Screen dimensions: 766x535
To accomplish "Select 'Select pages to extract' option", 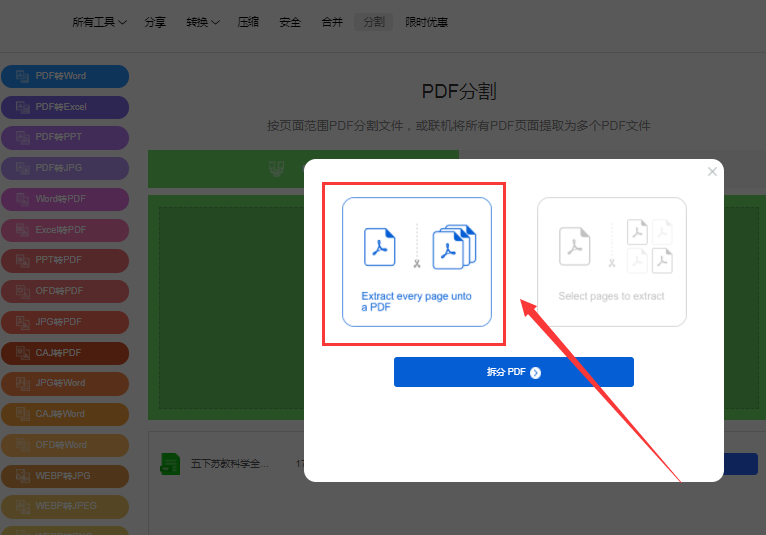I will tap(612, 262).
